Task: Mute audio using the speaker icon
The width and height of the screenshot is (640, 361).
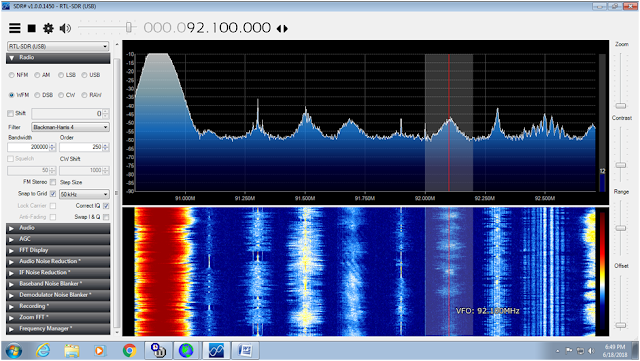Action: [x=65, y=28]
